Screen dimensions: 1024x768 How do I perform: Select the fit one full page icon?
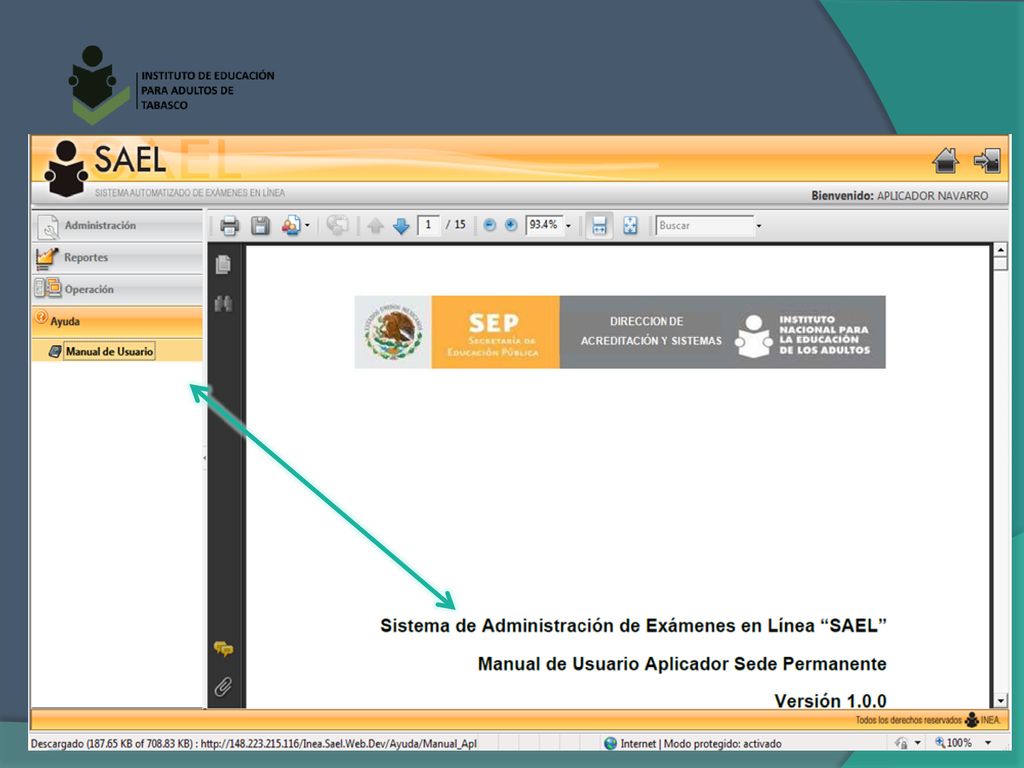(630, 226)
